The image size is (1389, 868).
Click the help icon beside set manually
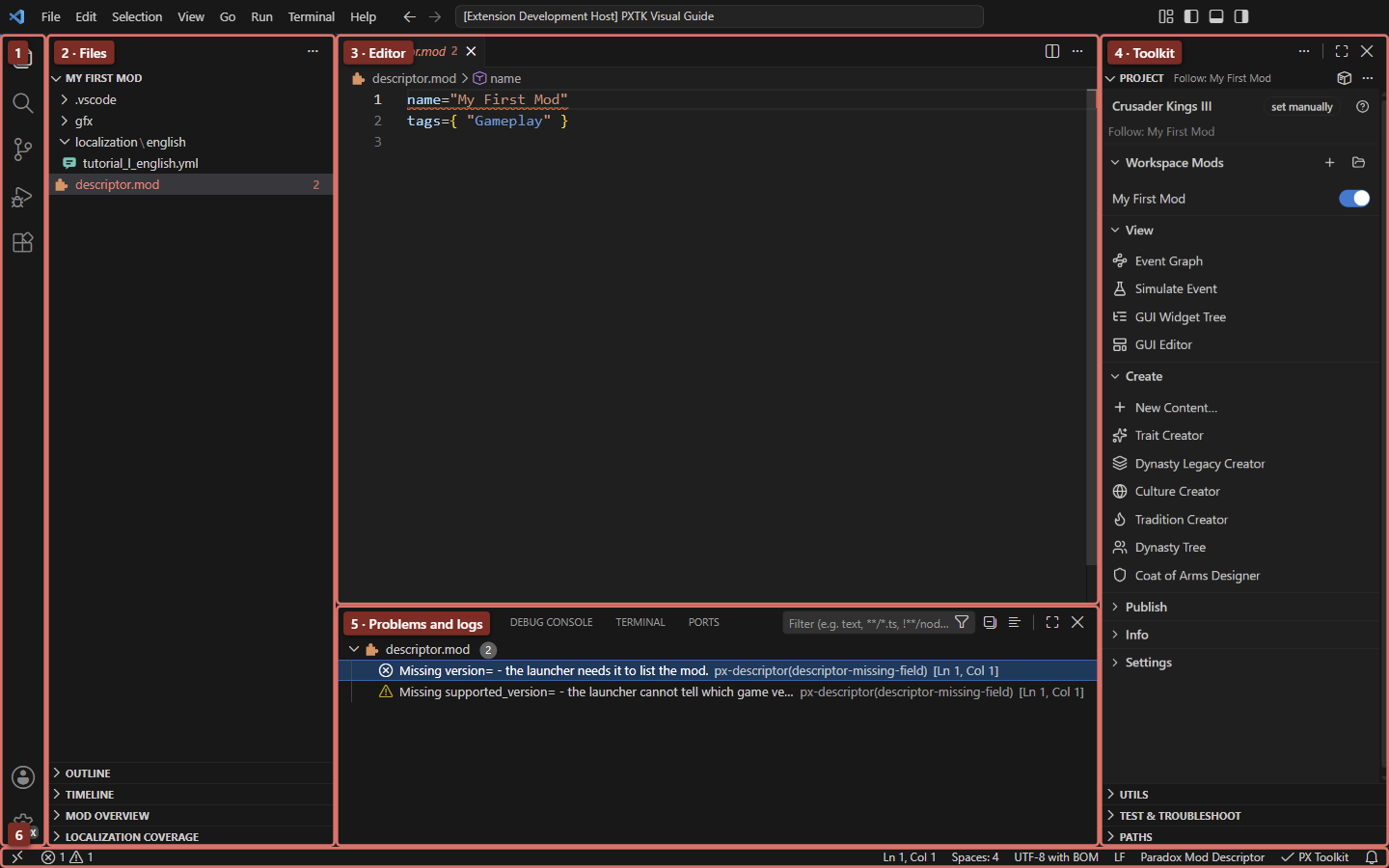1363,106
